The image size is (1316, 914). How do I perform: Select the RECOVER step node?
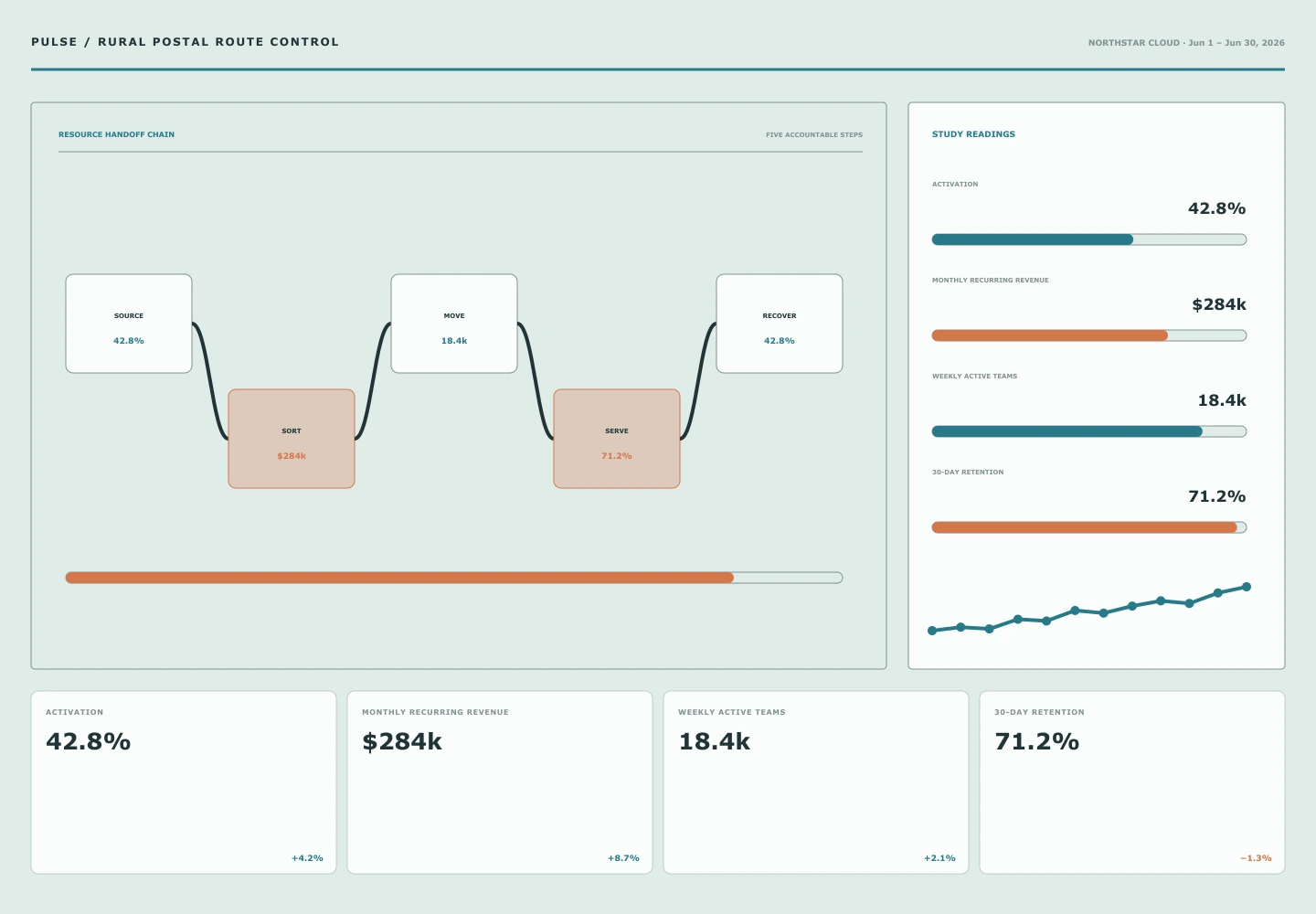pos(780,324)
